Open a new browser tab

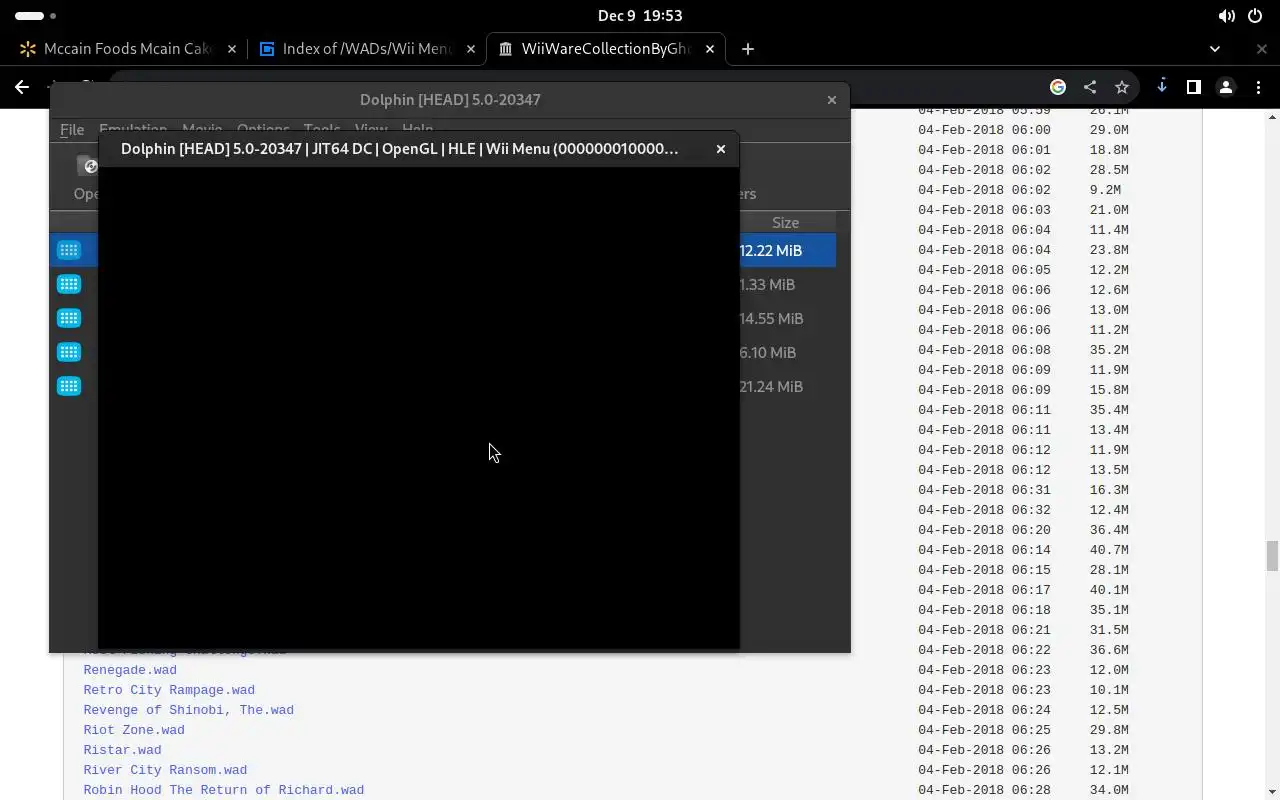pos(747,49)
